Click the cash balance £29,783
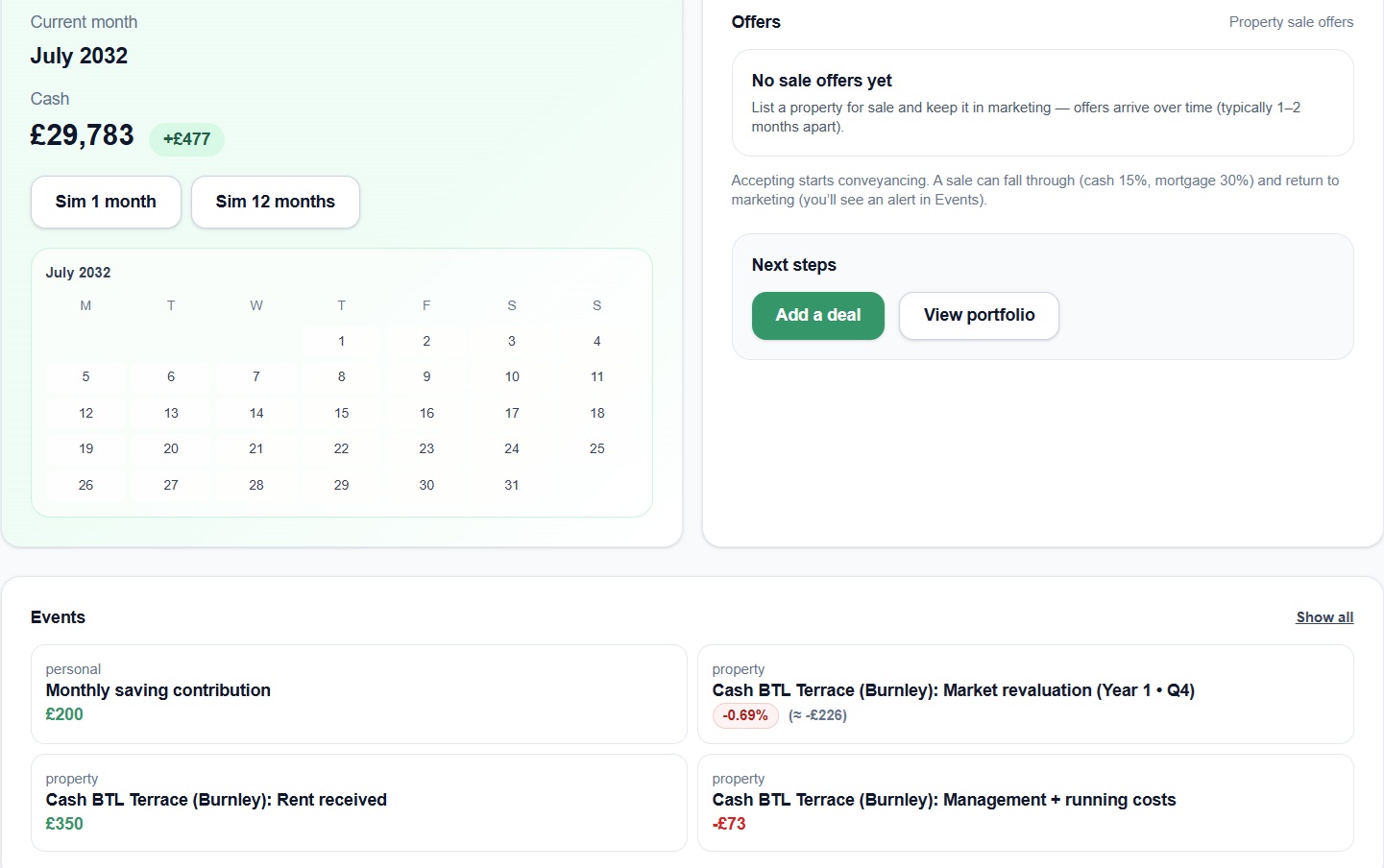The width and height of the screenshot is (1384, 868). click(x=82, y=134)
